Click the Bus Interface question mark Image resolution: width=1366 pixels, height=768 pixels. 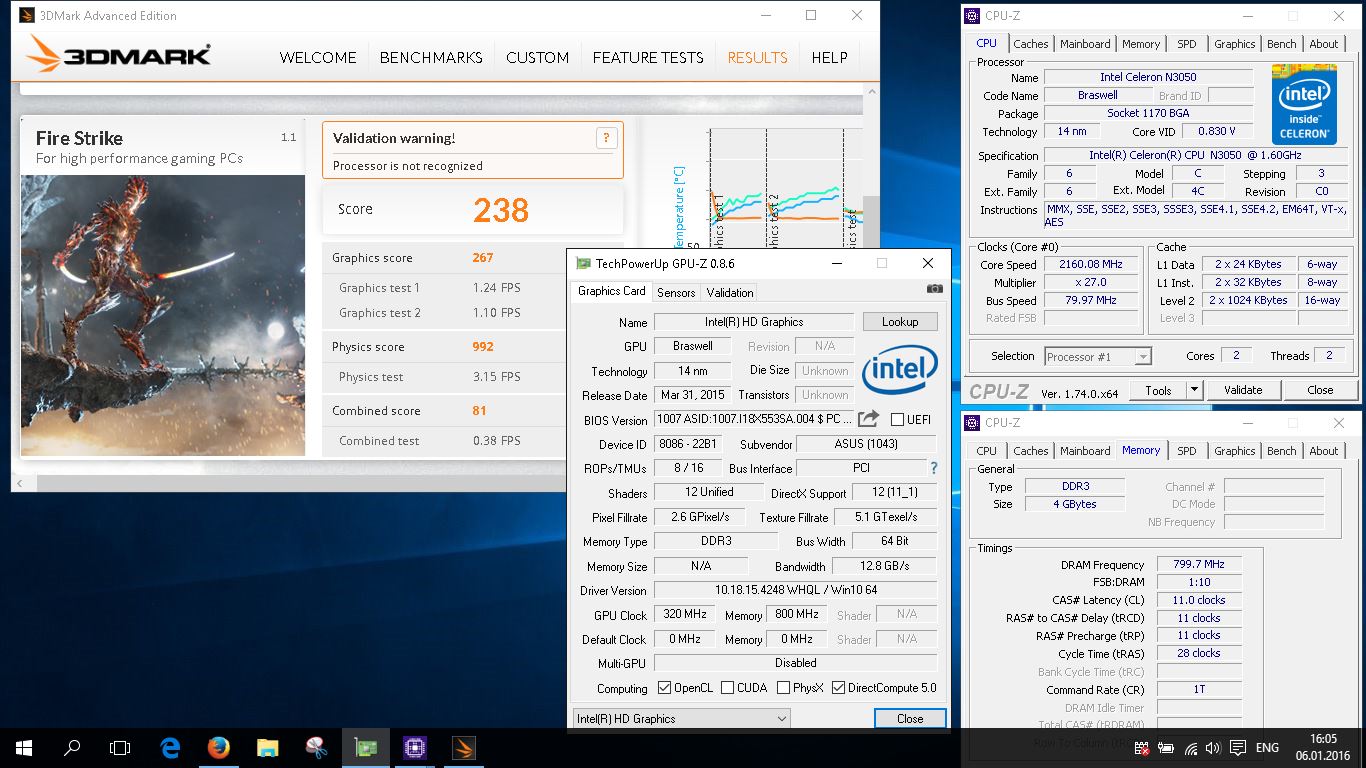pos(934,468)
